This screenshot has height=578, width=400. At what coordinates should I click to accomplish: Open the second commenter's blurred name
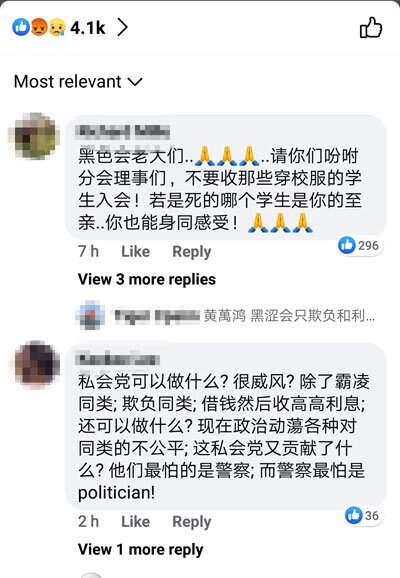tap(119, 359)
